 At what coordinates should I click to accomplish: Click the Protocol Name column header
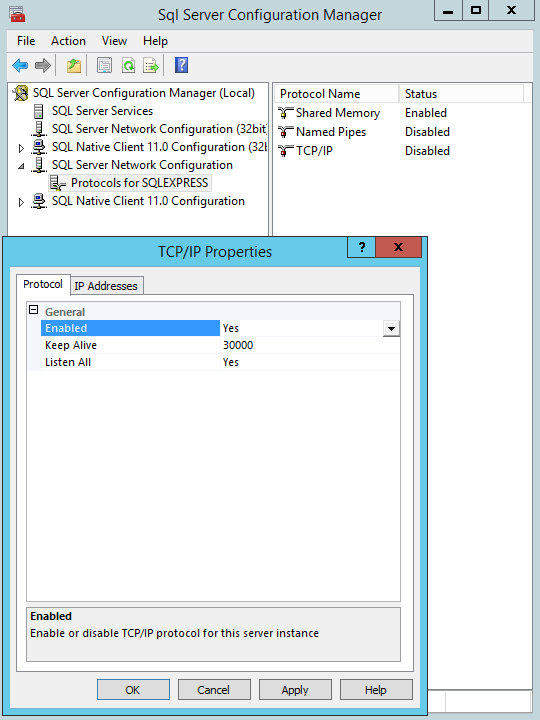pos(337,94)
